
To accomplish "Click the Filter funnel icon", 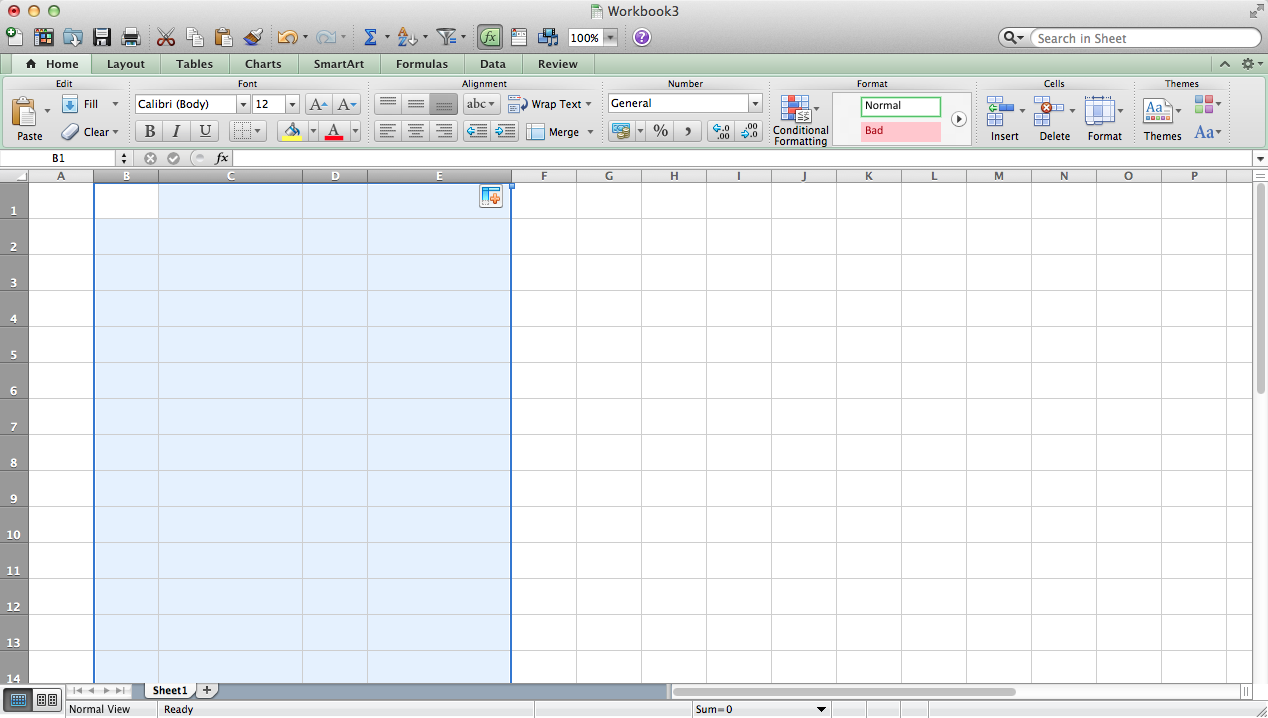I will (446, 37).
